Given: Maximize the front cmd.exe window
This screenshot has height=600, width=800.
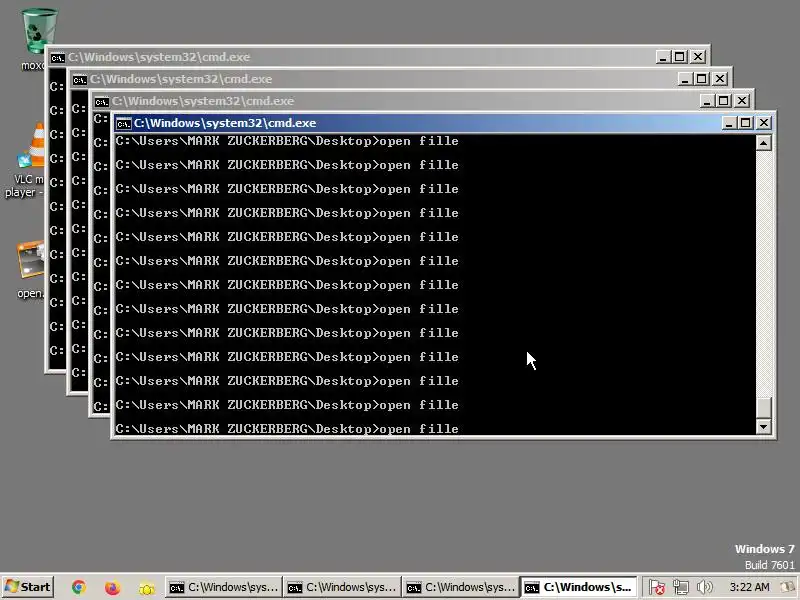Looking at the screenshot, I should click(745, 123).
